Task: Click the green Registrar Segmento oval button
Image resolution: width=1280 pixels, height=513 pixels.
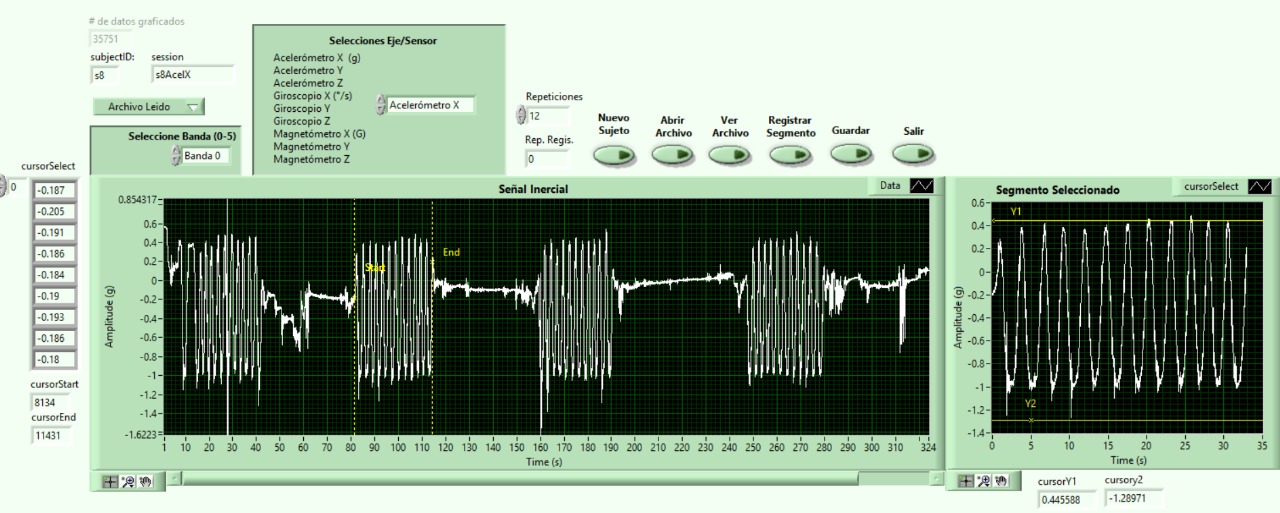Action: [790, 154]
